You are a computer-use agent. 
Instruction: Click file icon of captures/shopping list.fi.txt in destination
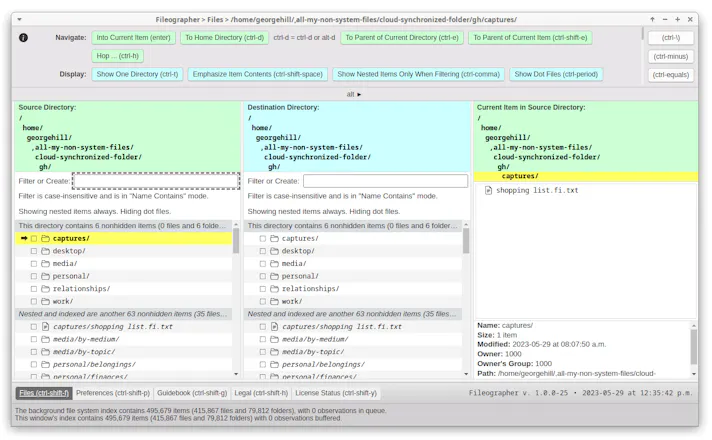click(274, 326)
